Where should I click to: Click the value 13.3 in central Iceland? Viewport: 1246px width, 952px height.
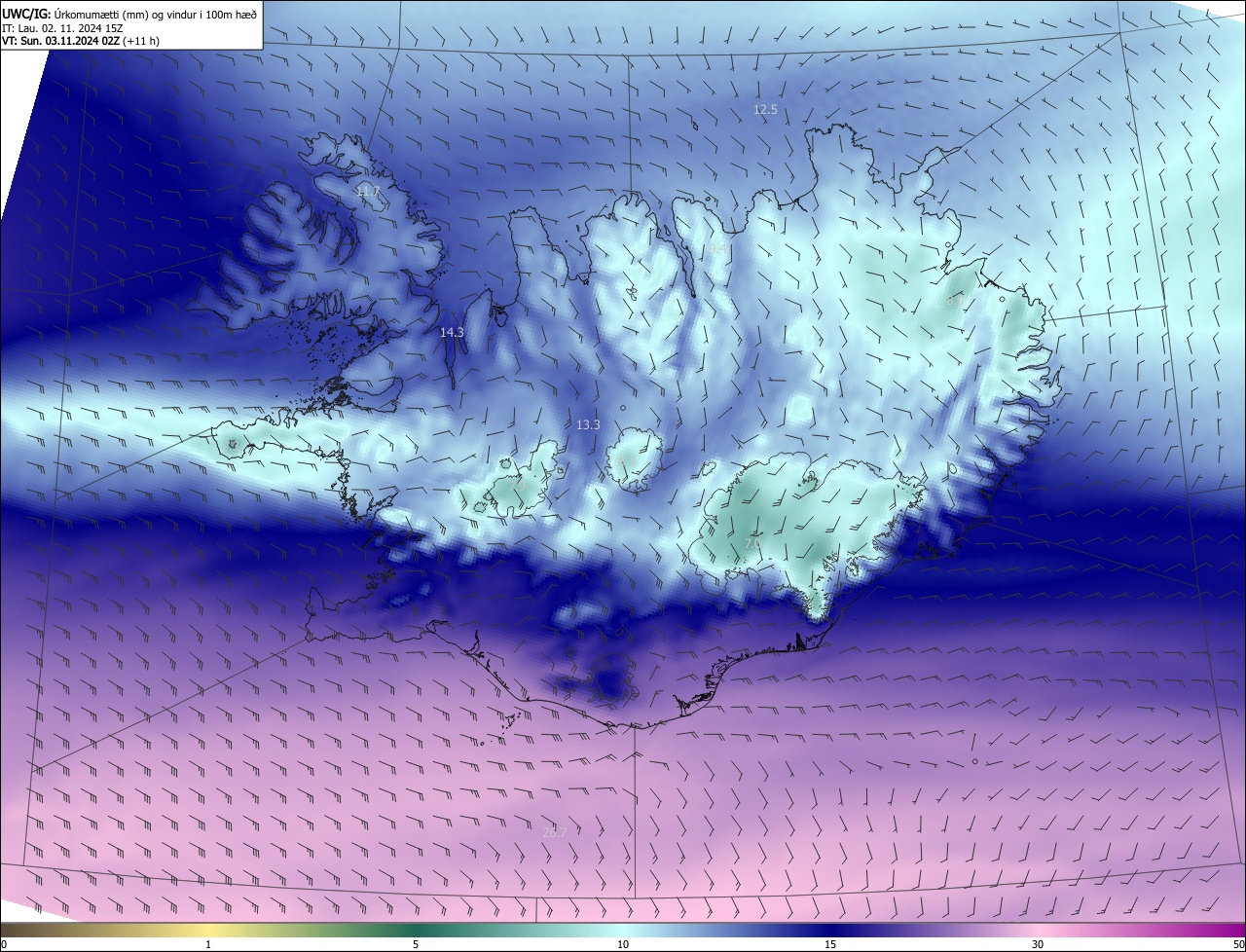point(588,424)
